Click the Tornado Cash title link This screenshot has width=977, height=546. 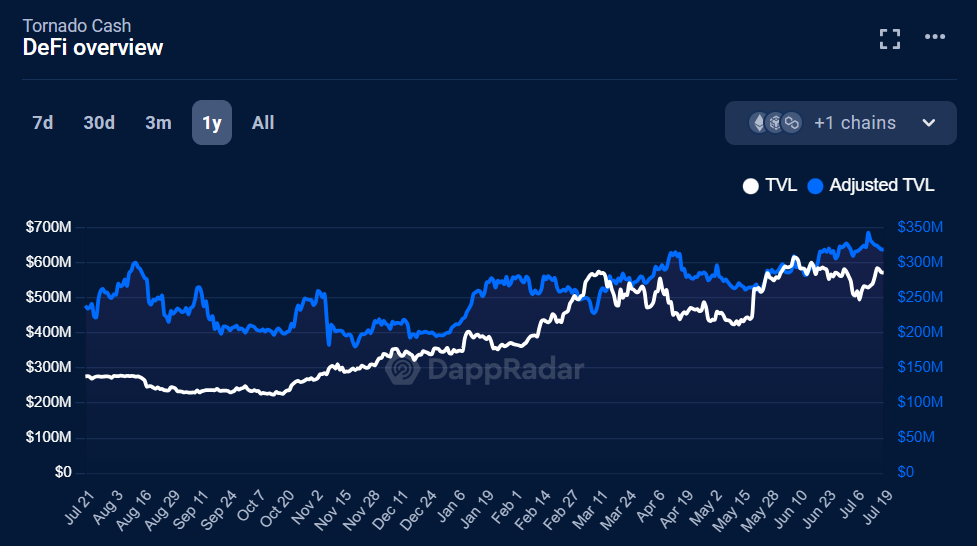point(77,25)
